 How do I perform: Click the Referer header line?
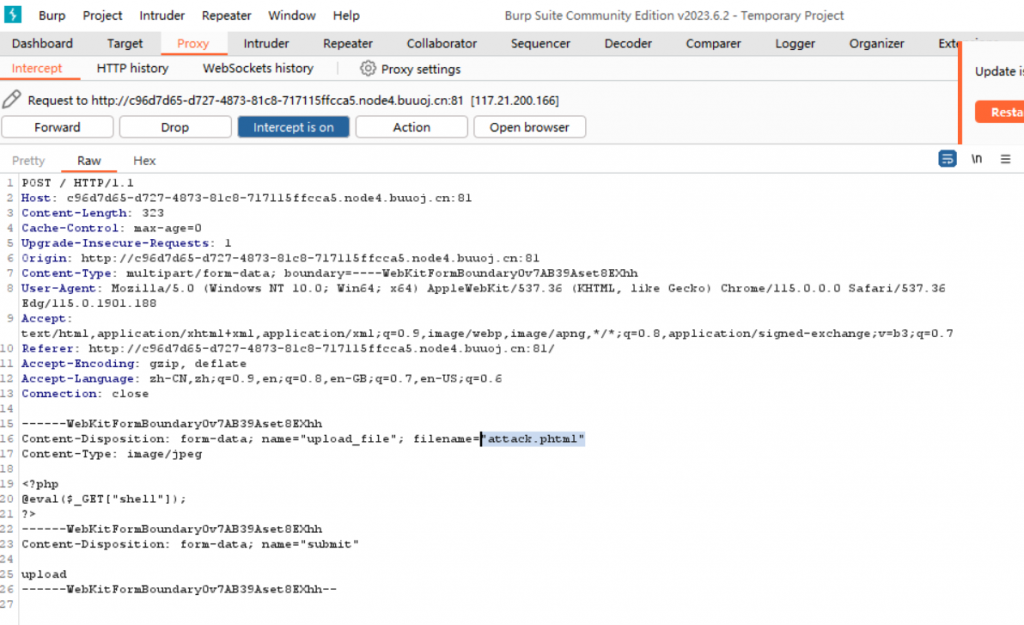288,348
